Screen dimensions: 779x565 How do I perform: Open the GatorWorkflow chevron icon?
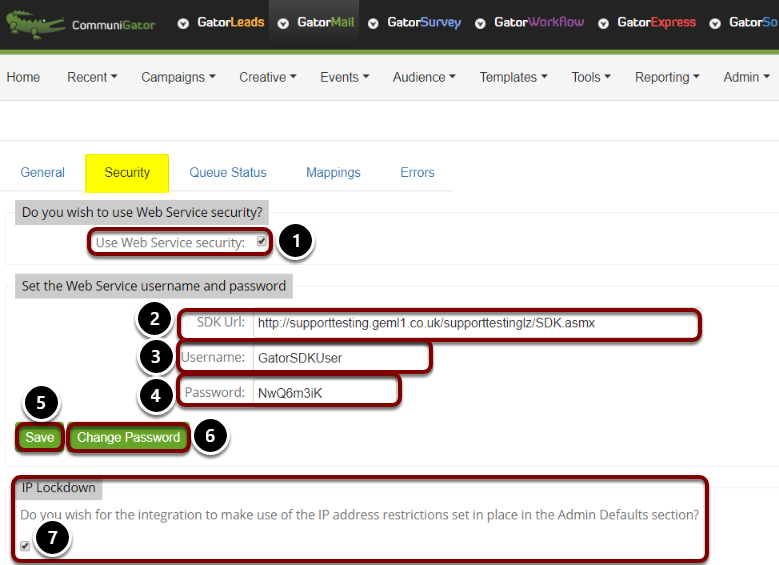pos(480,23)
